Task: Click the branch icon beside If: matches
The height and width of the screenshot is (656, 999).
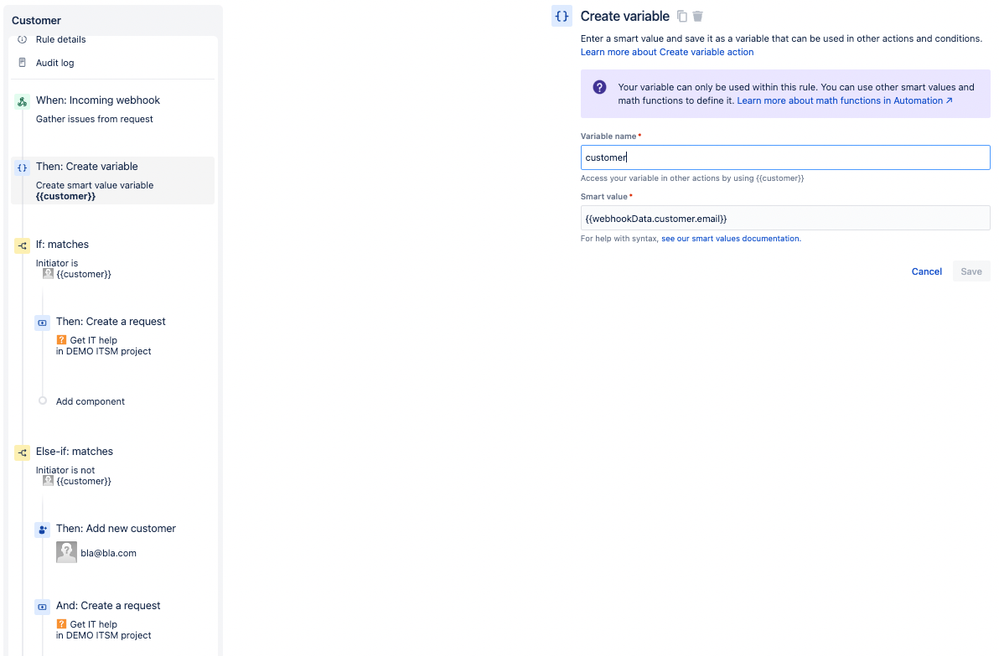Action: pyautogui.click(x=21, y=244)
